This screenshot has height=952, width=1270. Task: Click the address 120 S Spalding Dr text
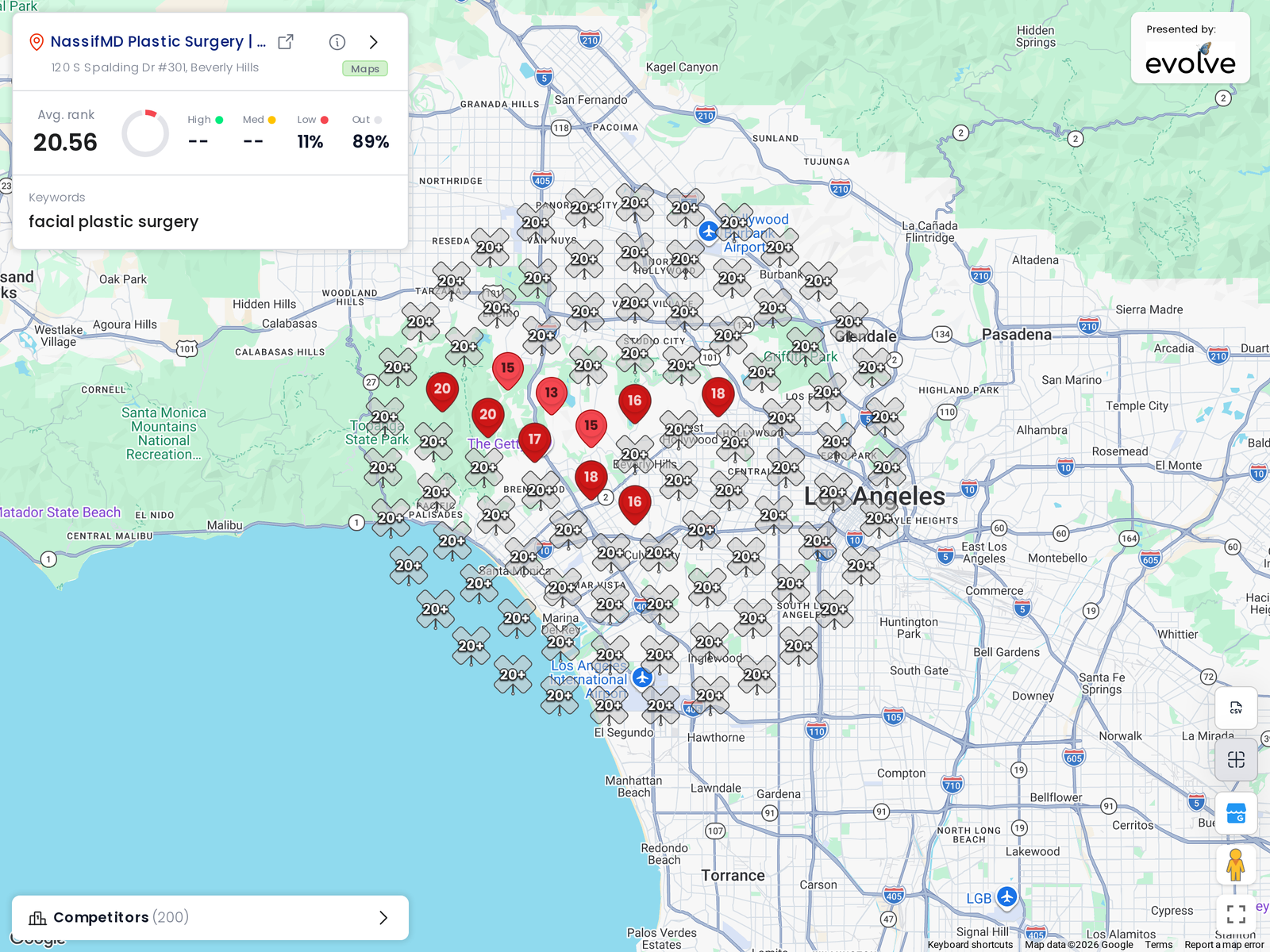[155, 67]
